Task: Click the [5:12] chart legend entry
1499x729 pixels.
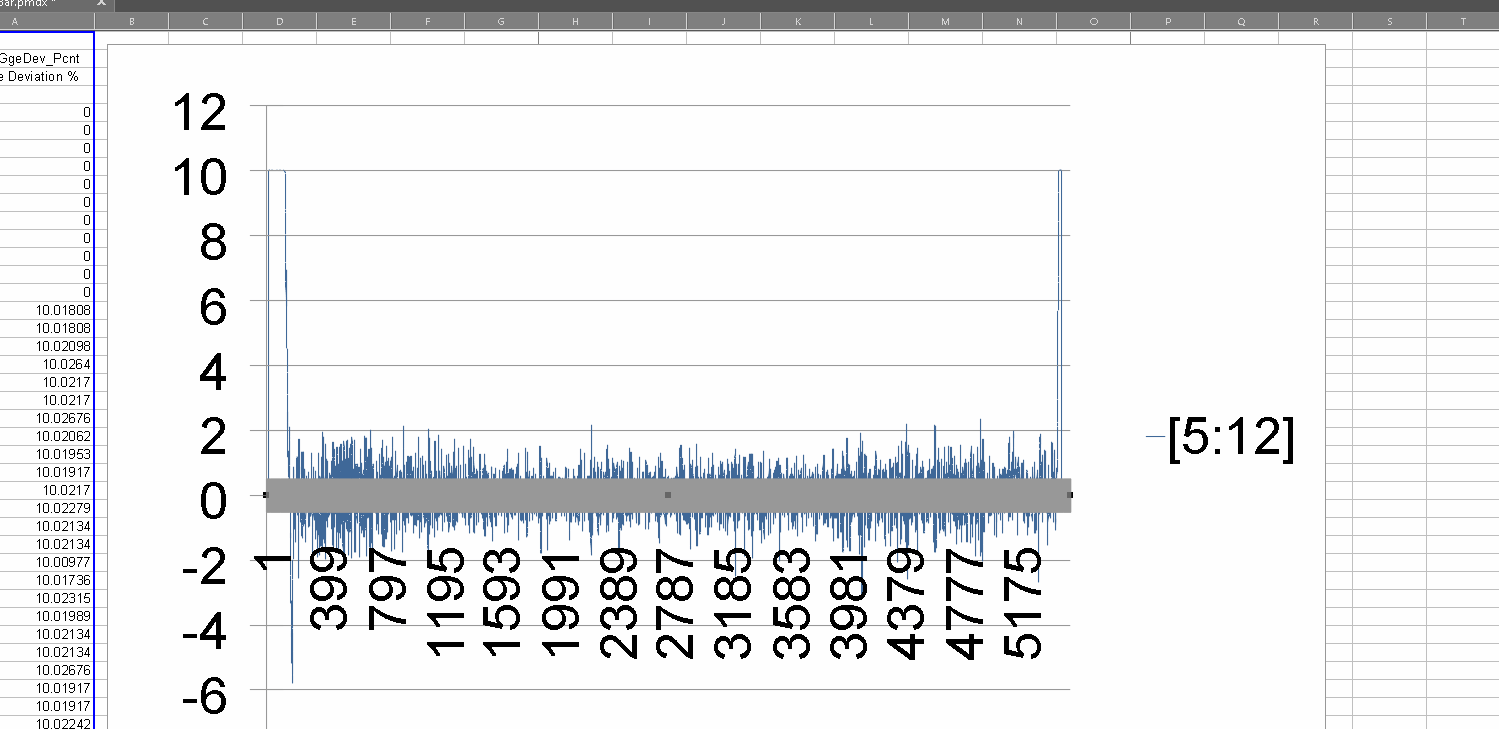Action: 1231,437
